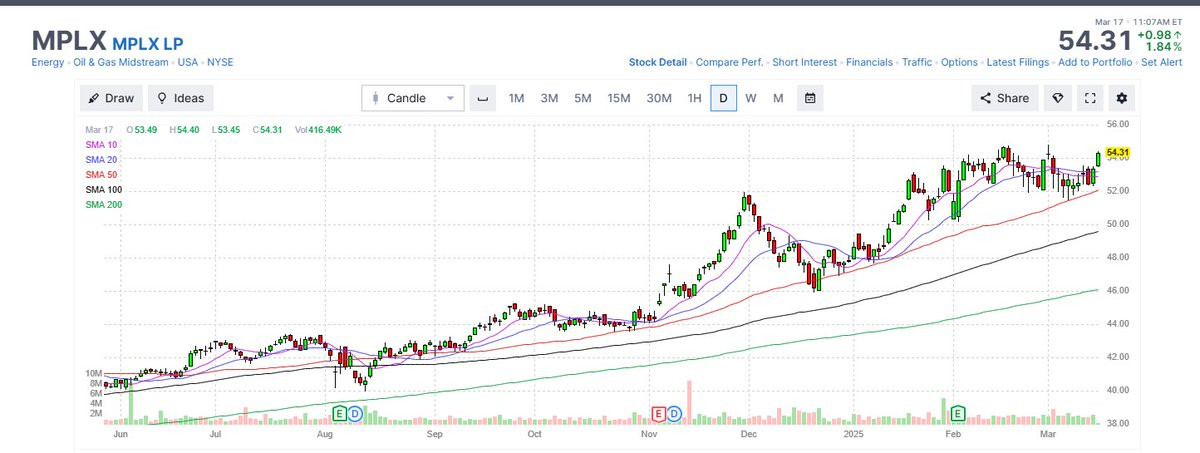Screen dimensions: 1200x453
Task: Activate the Draw tools button
Action: [111, 98]
